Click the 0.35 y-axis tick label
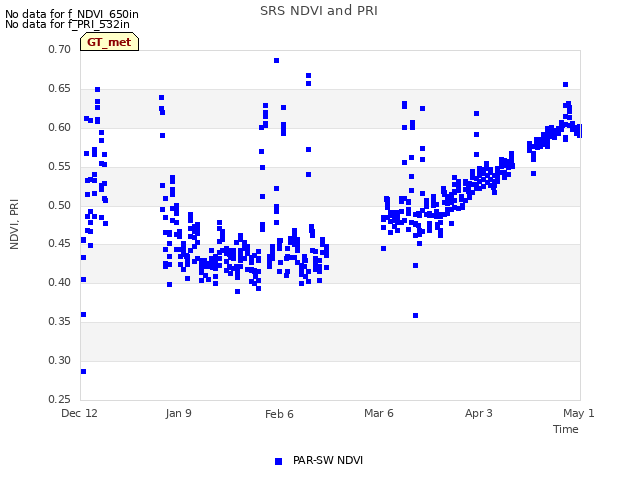The image size is (640, 480). 60,321
